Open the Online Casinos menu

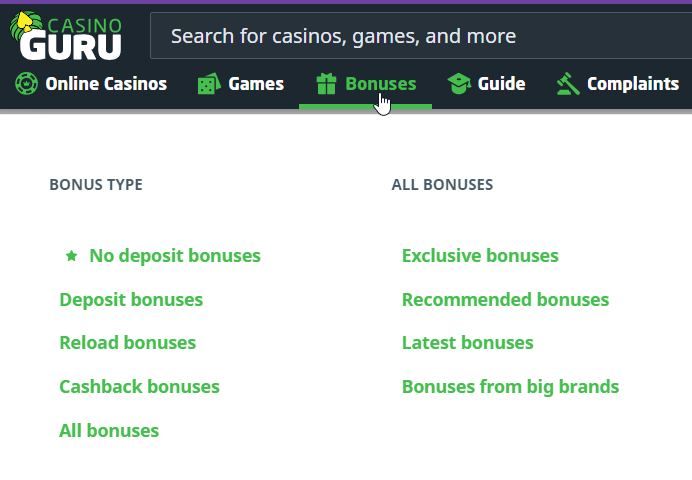tap(105, 84)
